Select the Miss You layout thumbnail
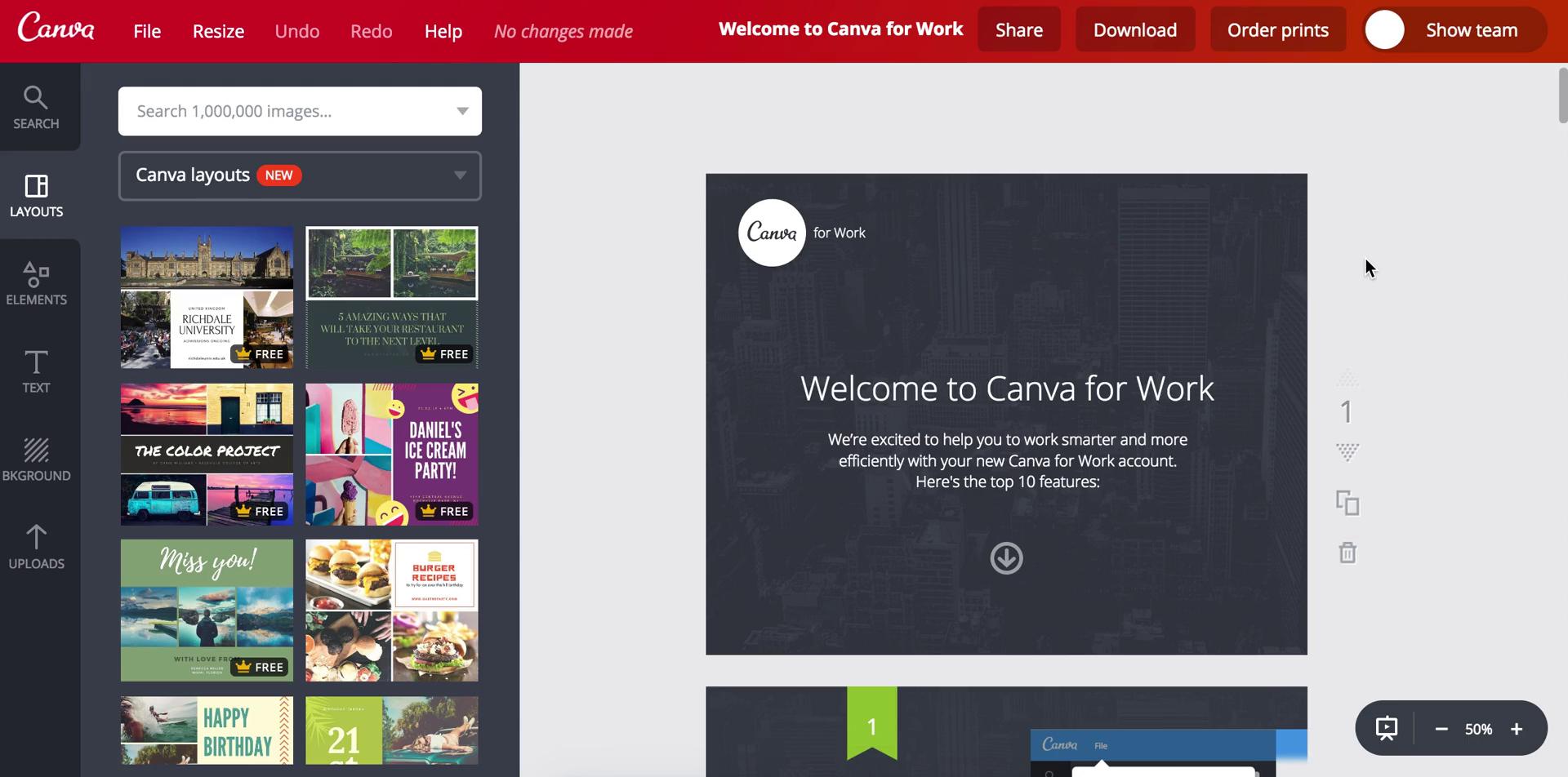Image resolution: width=1568 pixels, height=777 pixels. coord(207,610)
